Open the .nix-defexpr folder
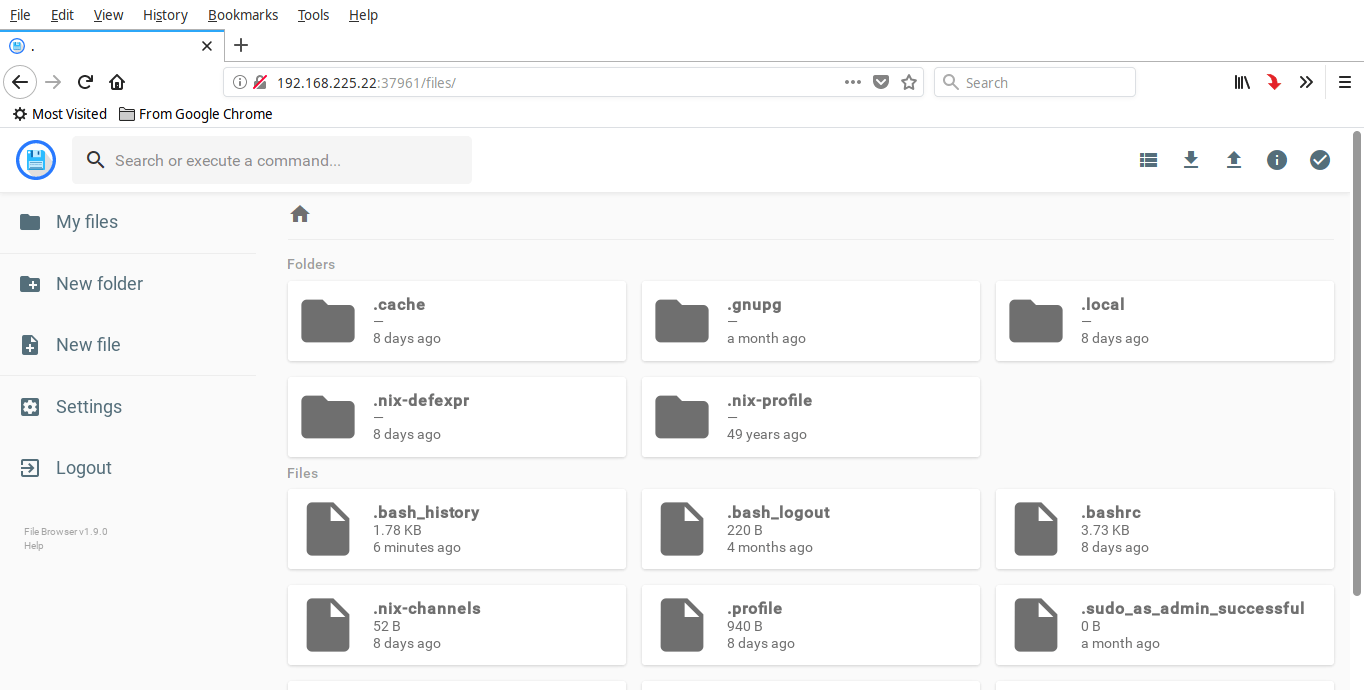 (x=457, y=417)
